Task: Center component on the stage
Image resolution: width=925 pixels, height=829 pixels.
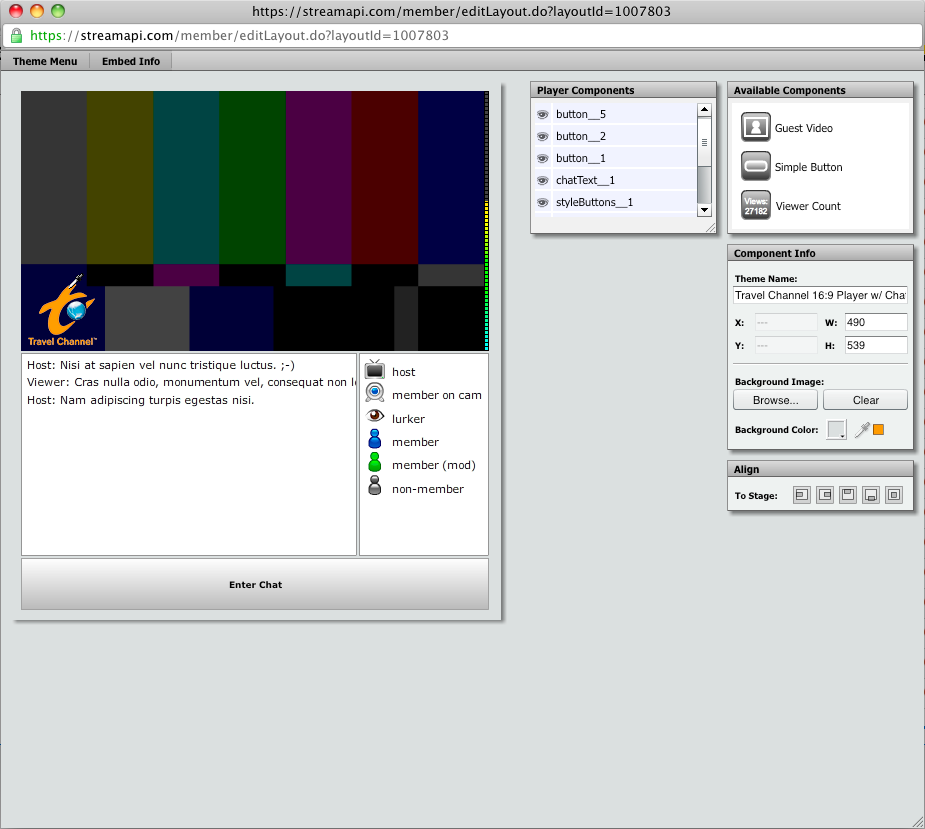Action: pyautogui.click(x=894, y=495)
